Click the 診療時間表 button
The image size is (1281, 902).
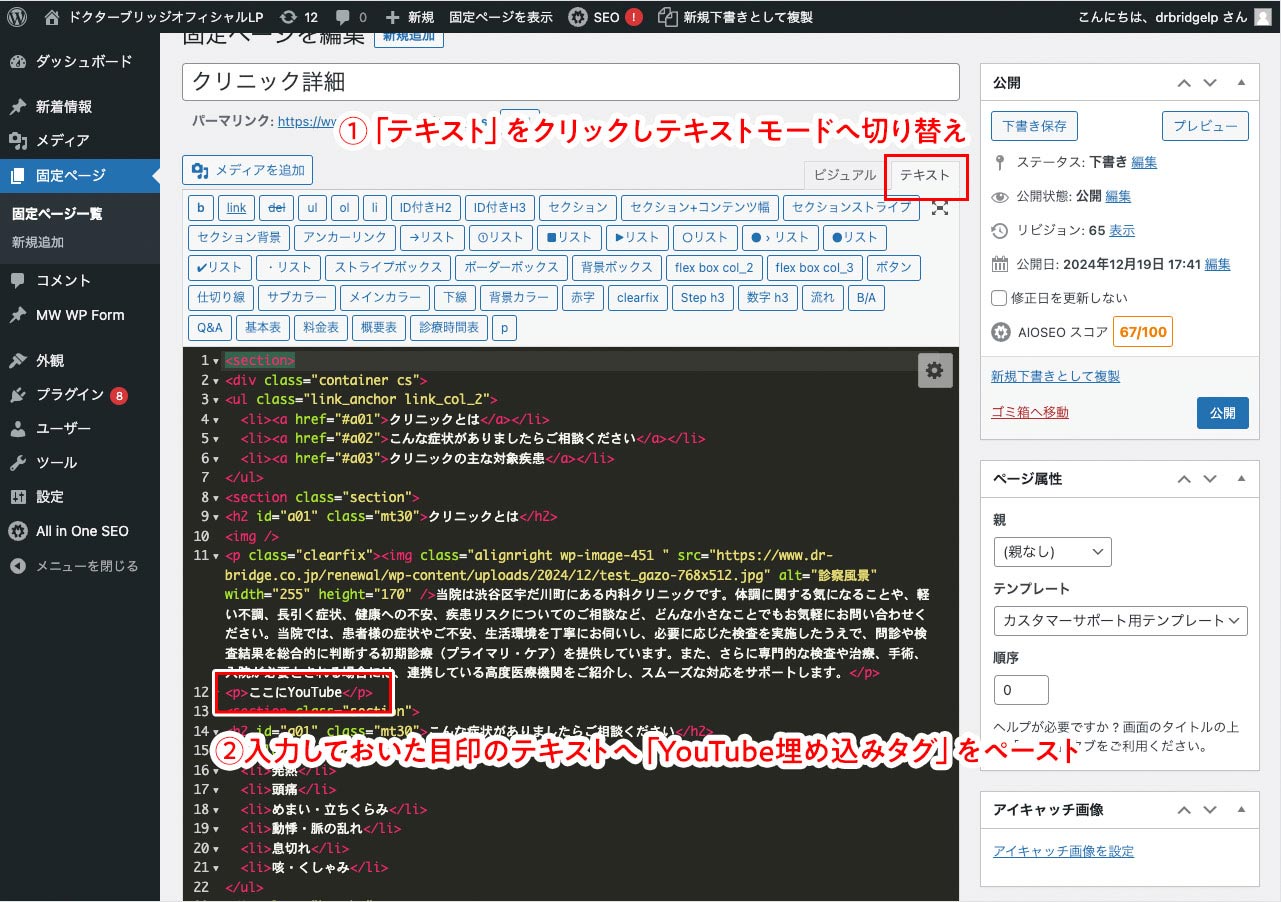pos(449,328)
